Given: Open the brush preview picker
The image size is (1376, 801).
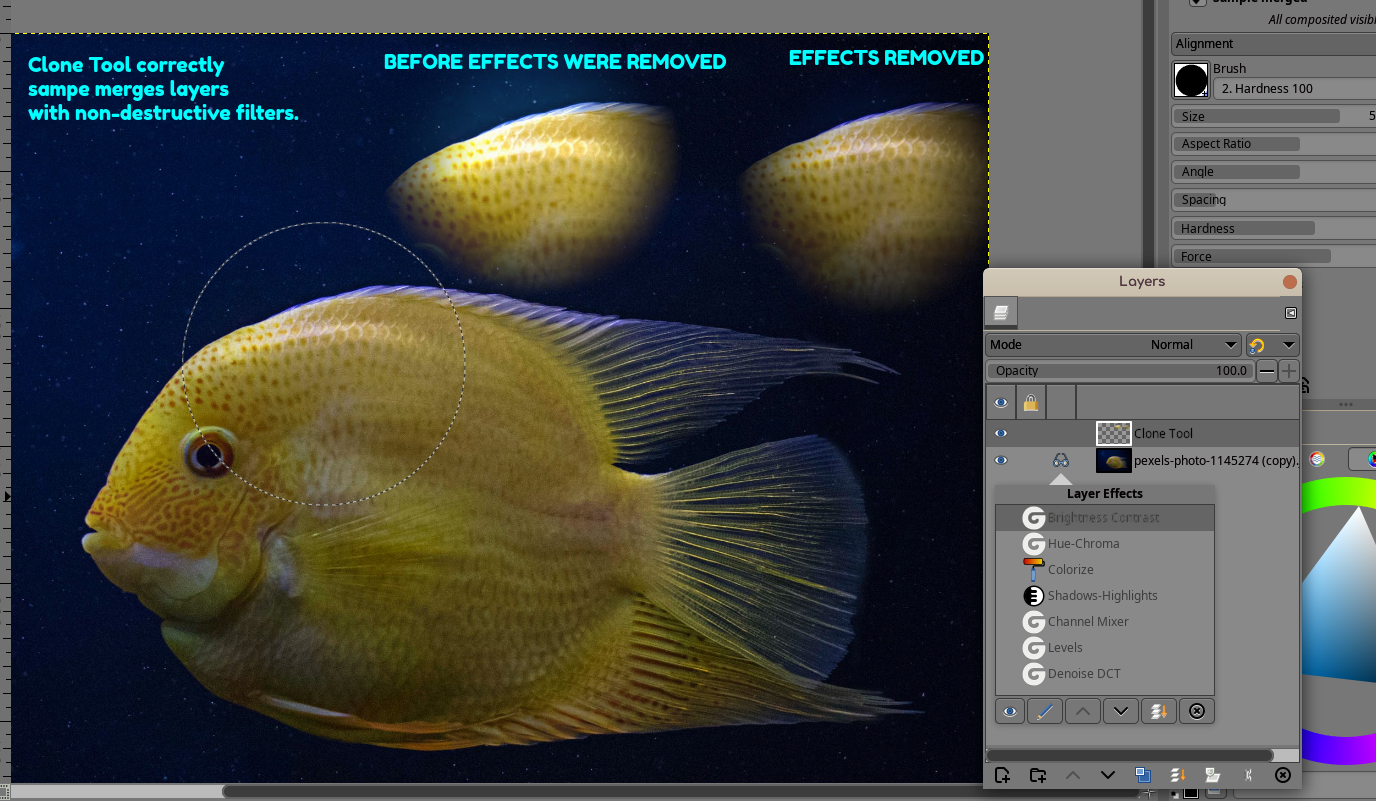Looking at the screenshot, I should coord(1191,80).
